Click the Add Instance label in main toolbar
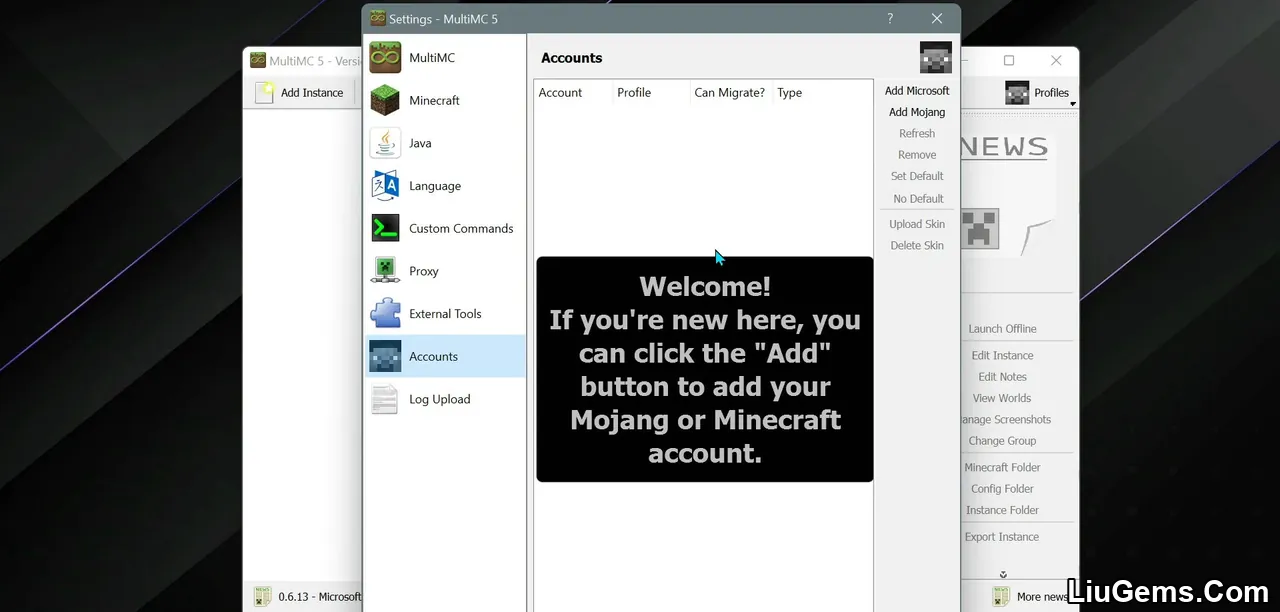This screenshot has width=1280, height=612. [312, 93]
